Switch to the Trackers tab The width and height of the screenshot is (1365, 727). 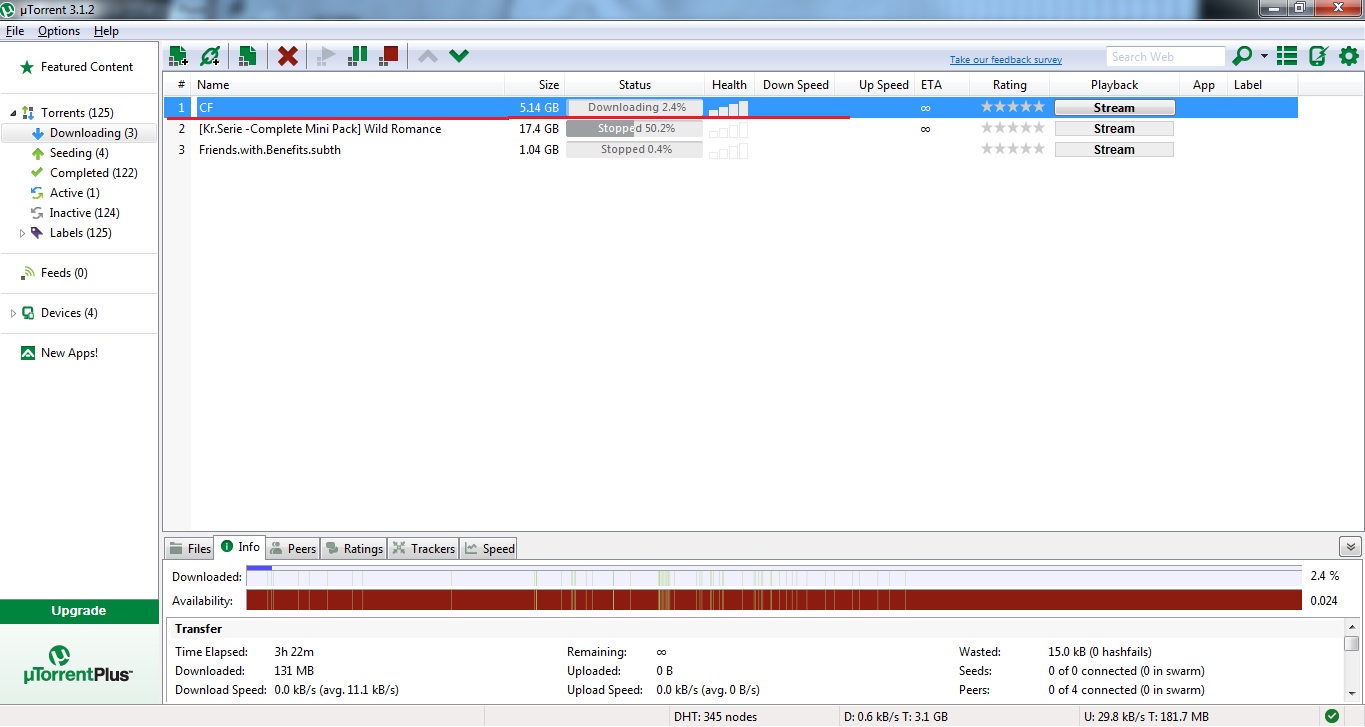point(423,548)
